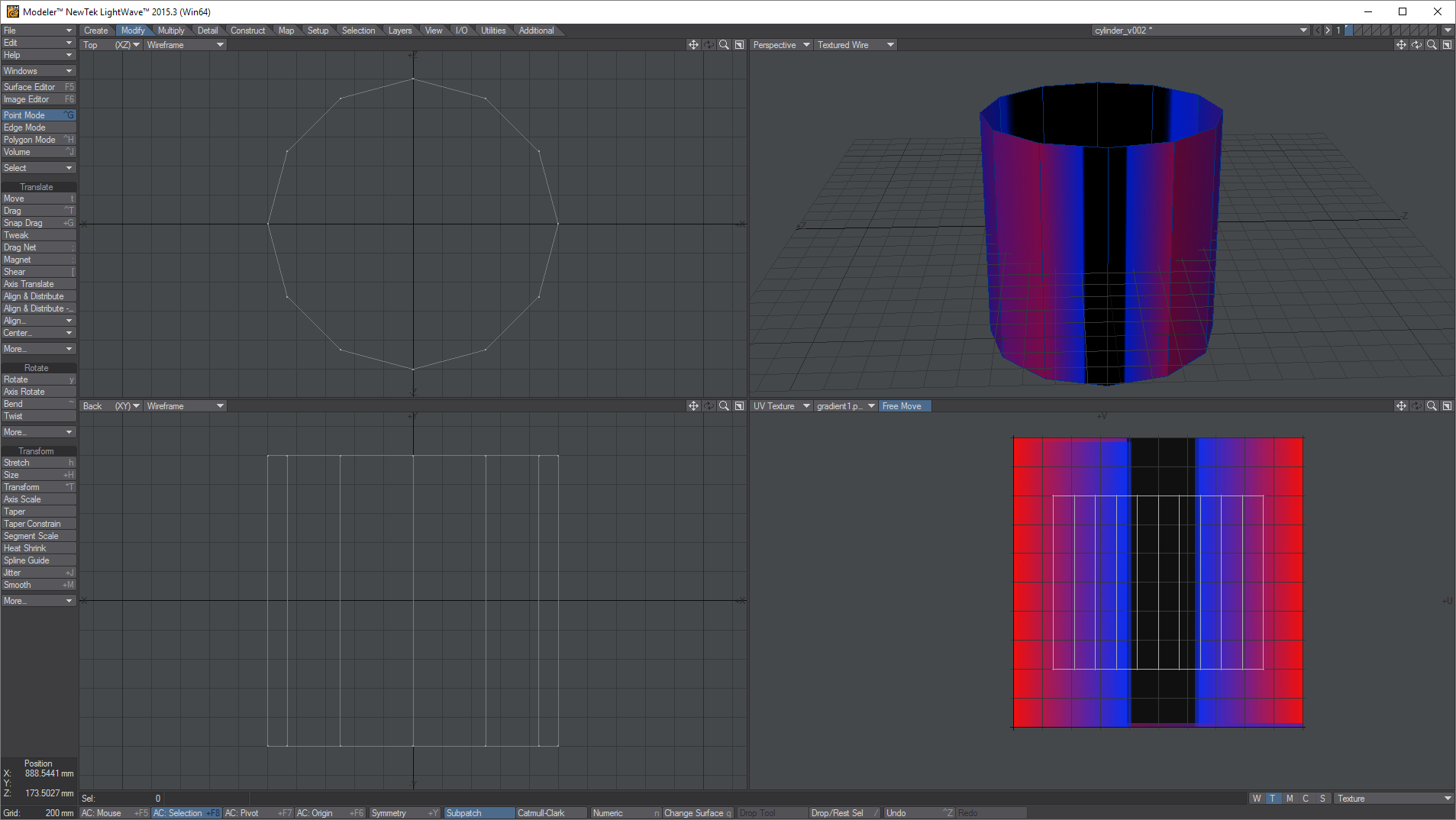Click the zoom magnifier in the Top viewport
Viewport: 1456px width, 820px height.
[x=724, y=45]
